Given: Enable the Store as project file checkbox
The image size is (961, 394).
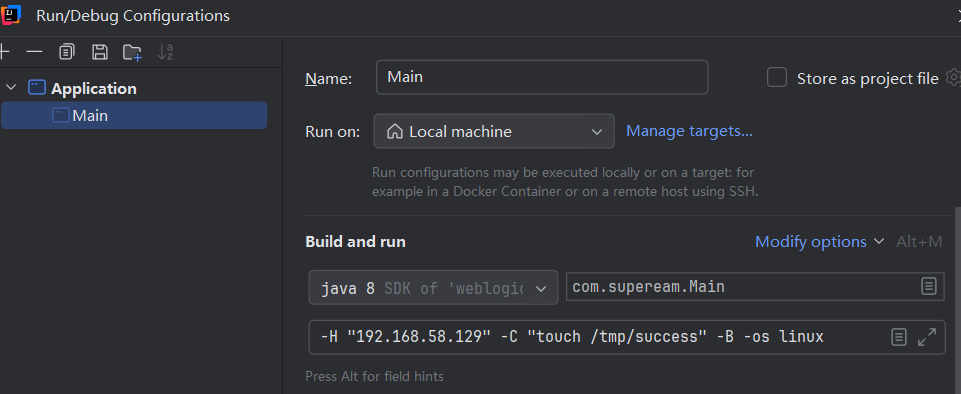Looking at the screenshot, I should coord(777,78).
